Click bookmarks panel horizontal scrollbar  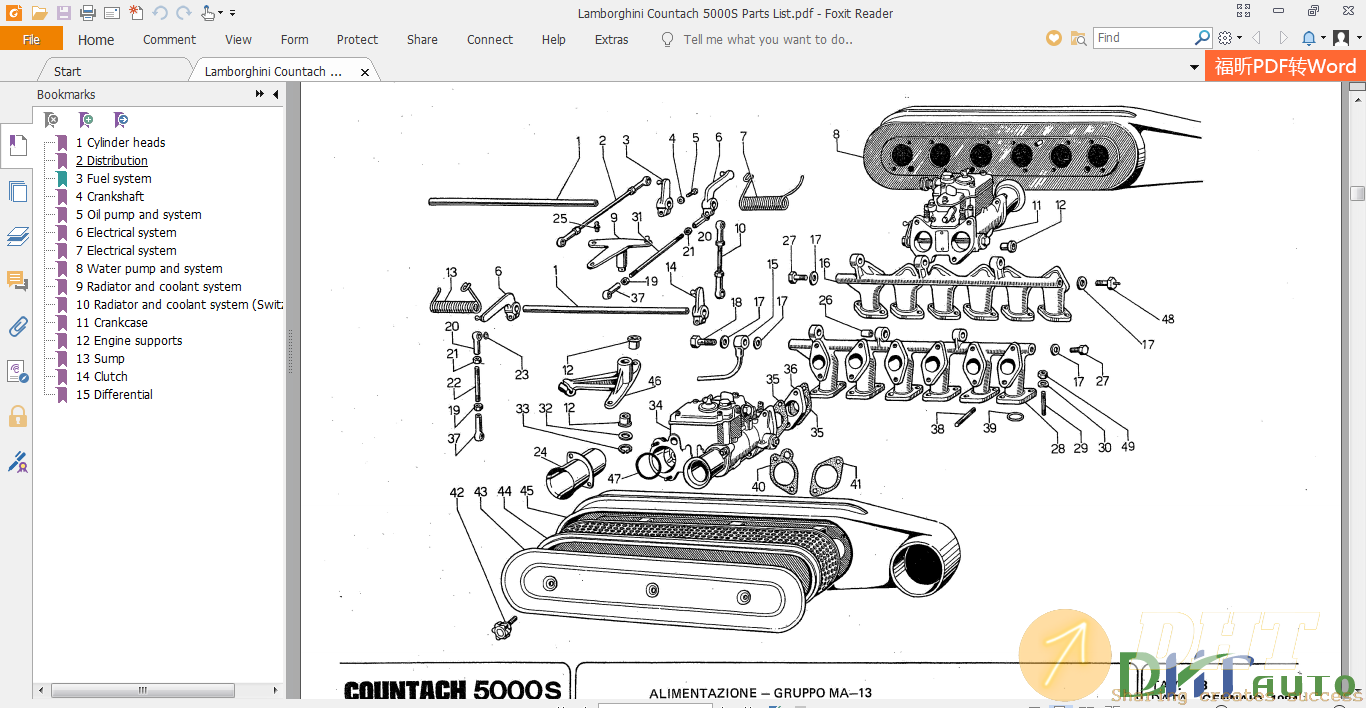143,690
